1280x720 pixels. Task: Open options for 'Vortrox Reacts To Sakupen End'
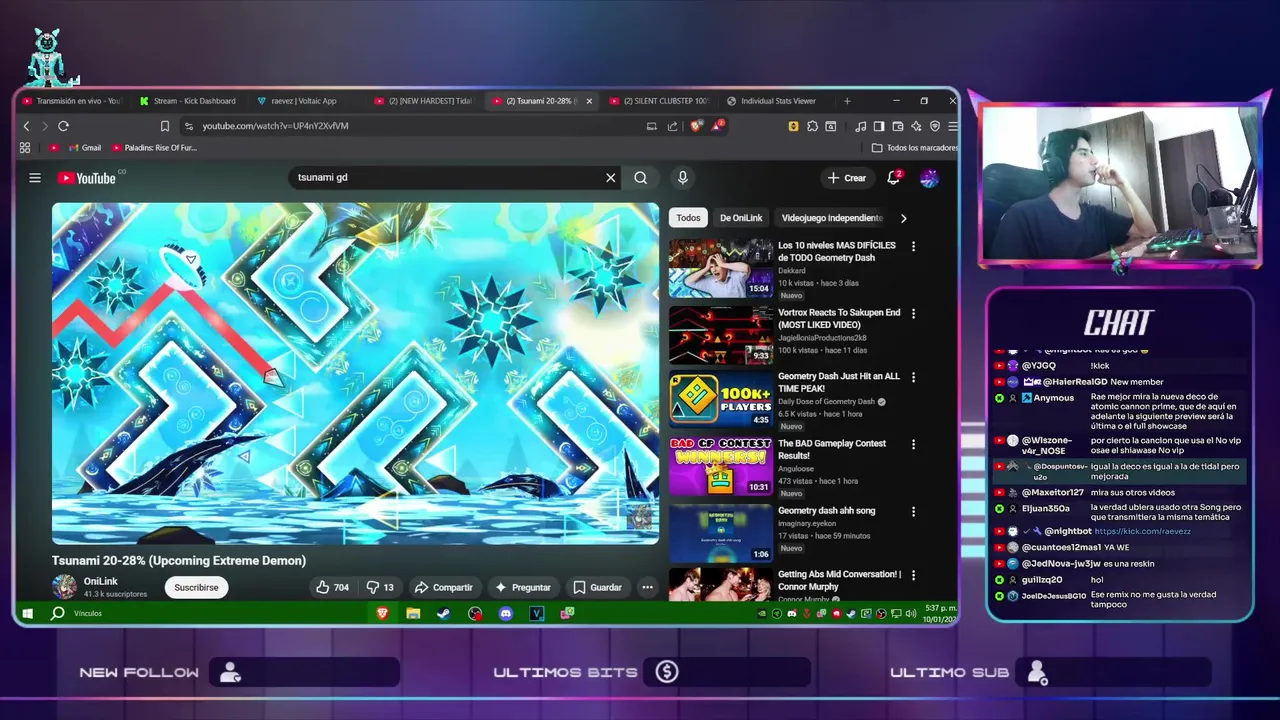(x=913, y=313)
